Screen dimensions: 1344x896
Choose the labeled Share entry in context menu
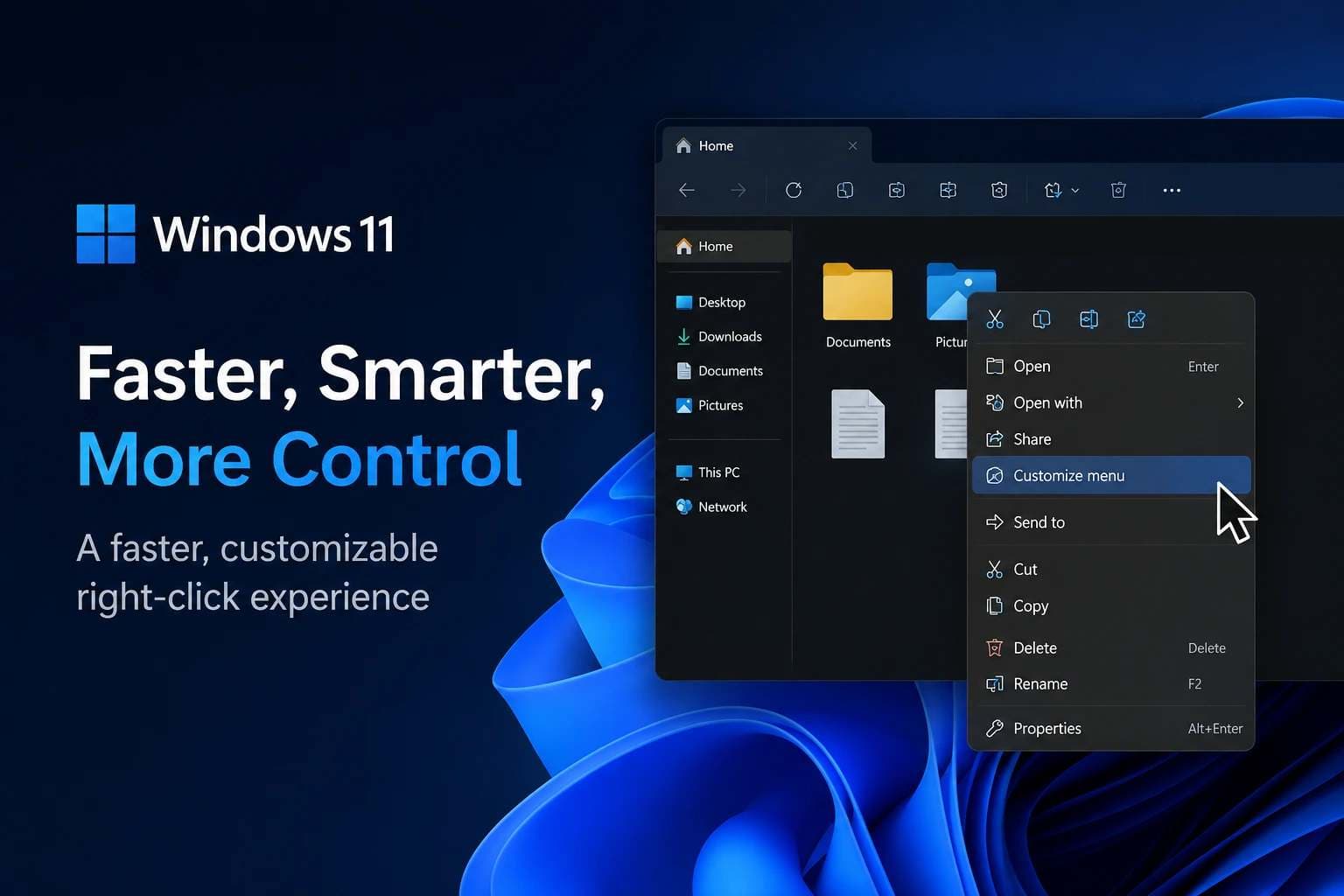tap(1111, 439)
